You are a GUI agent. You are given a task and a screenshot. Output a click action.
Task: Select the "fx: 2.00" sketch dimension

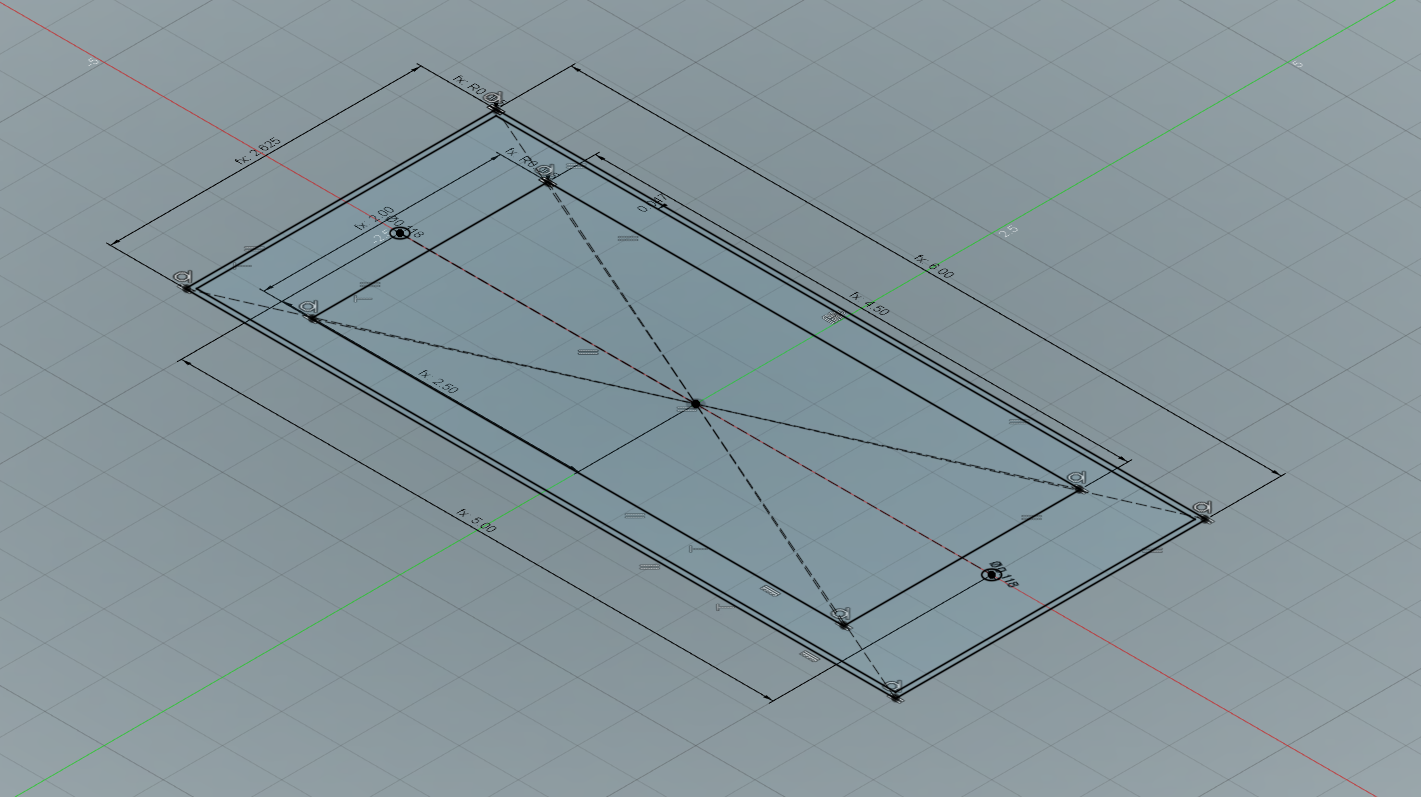coord(374,219)
